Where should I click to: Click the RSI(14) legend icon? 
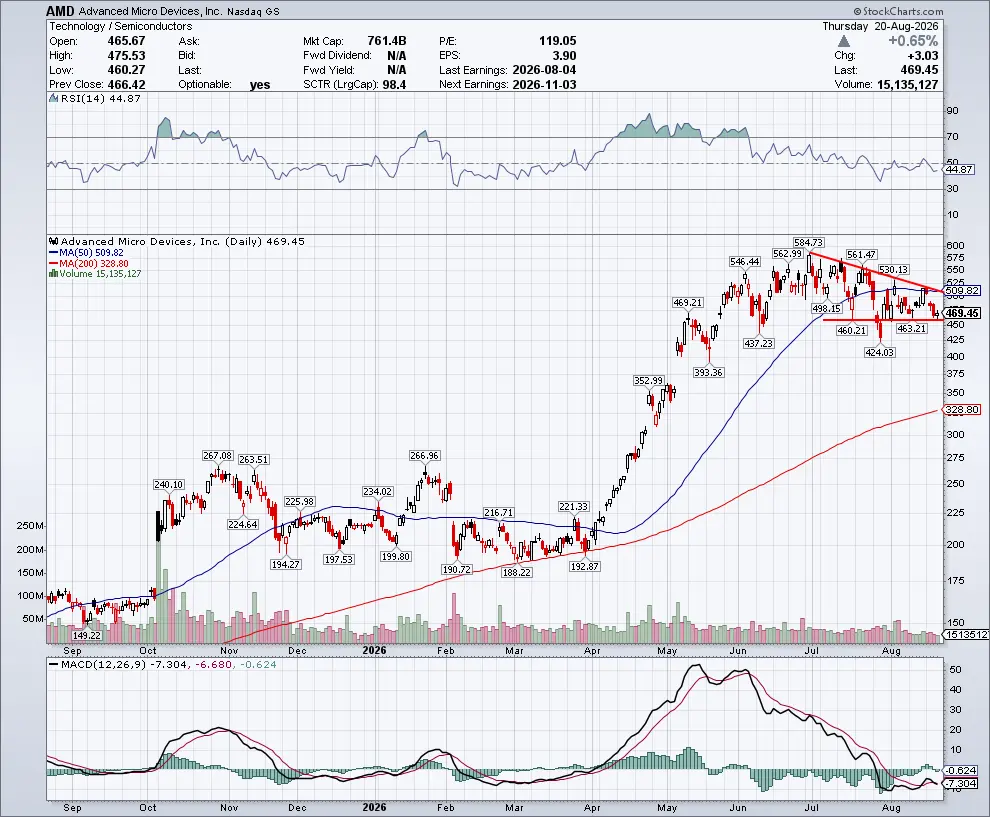[54, 98]
